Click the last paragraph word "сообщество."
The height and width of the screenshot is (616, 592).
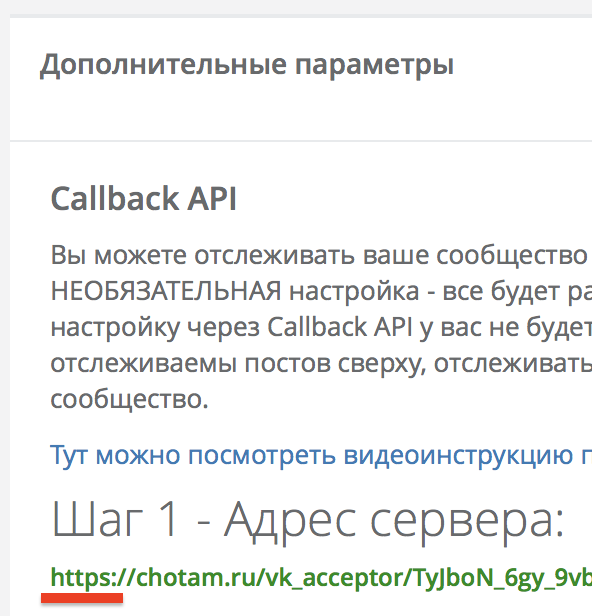130,400
